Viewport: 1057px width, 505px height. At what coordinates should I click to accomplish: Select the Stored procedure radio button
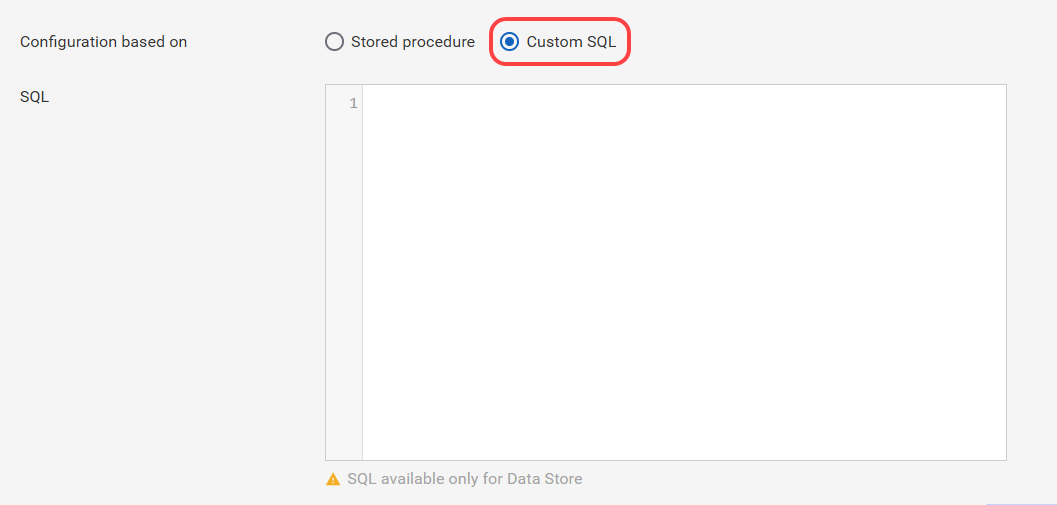[334, 42]
